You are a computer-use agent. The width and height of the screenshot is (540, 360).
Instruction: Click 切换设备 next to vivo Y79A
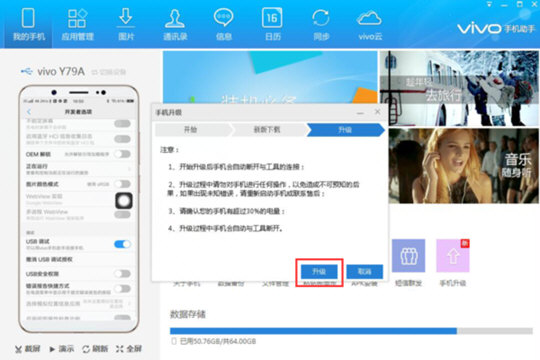coord(109,72)
